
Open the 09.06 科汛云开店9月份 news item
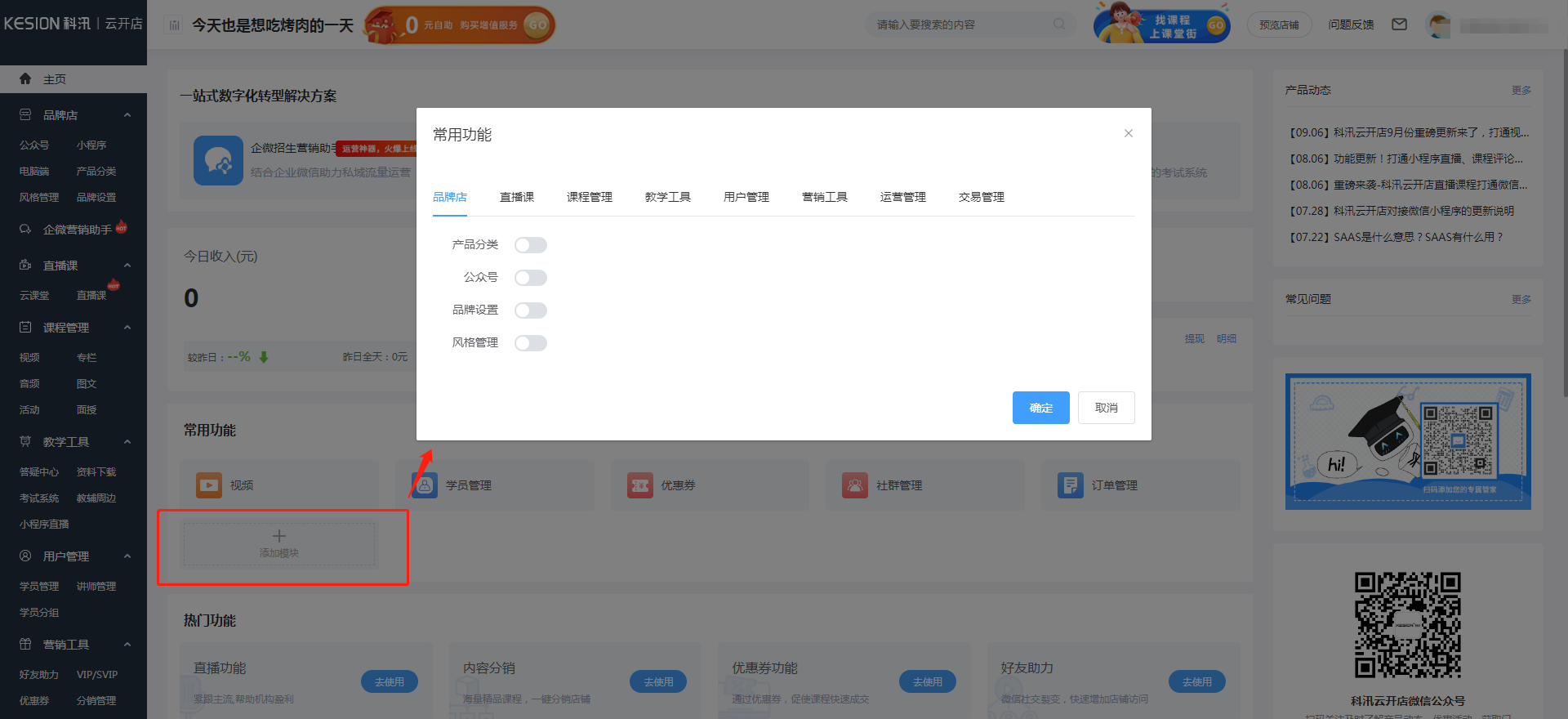click(1409, 132)
